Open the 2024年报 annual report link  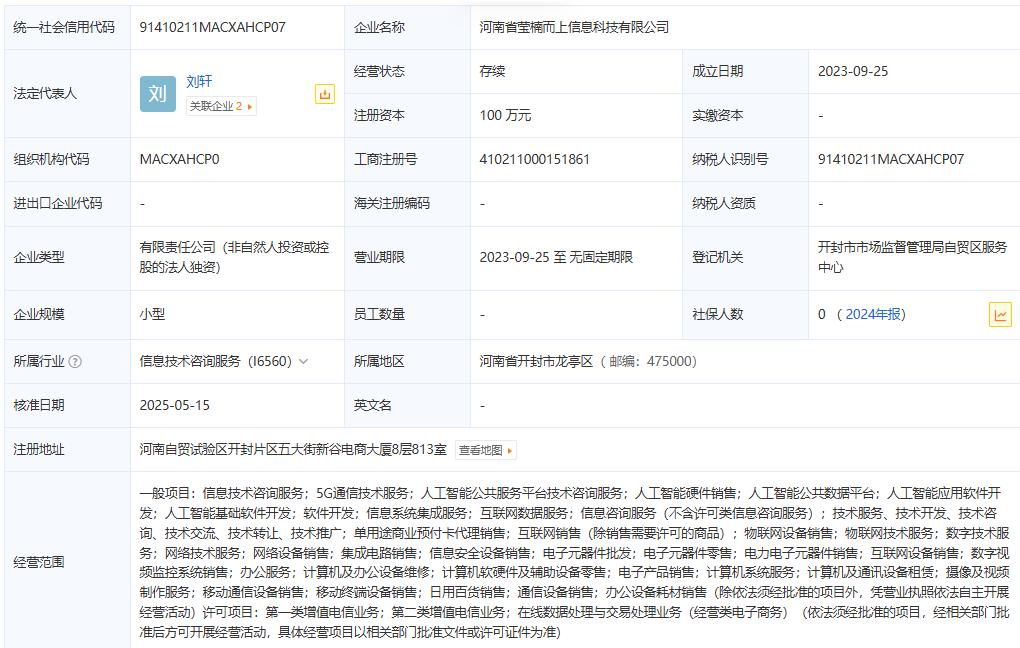(x=875, y=314)
